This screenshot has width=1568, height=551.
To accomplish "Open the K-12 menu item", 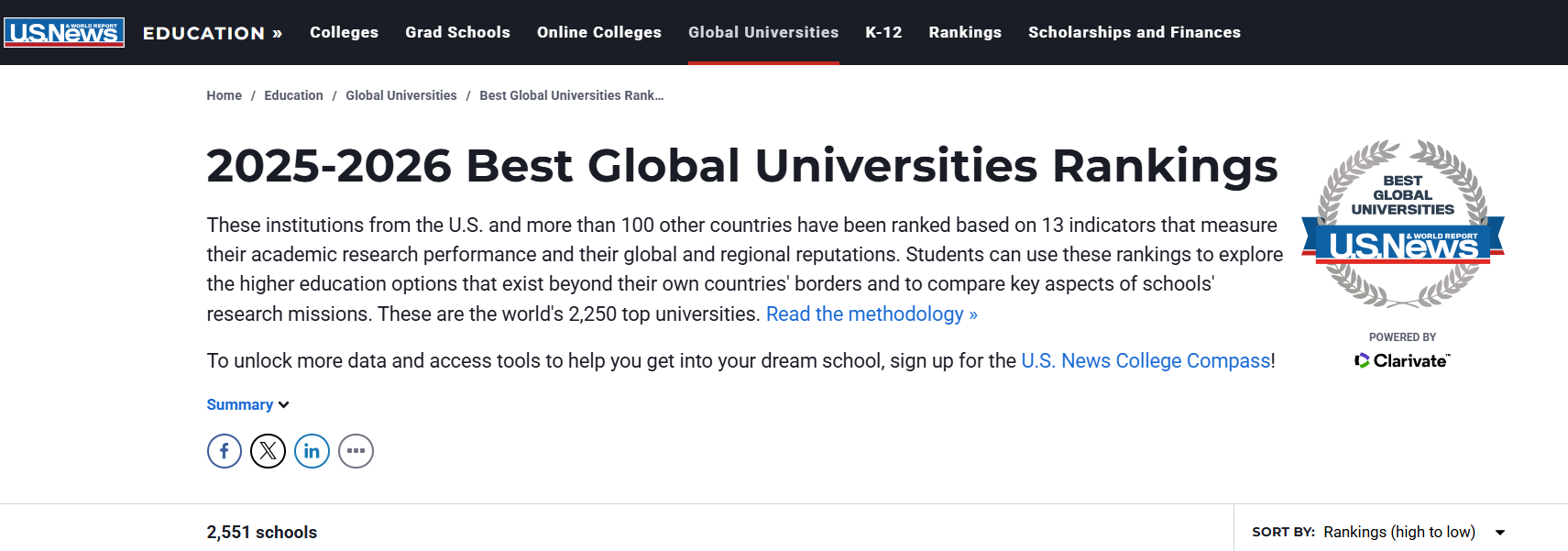I will 883,32.
